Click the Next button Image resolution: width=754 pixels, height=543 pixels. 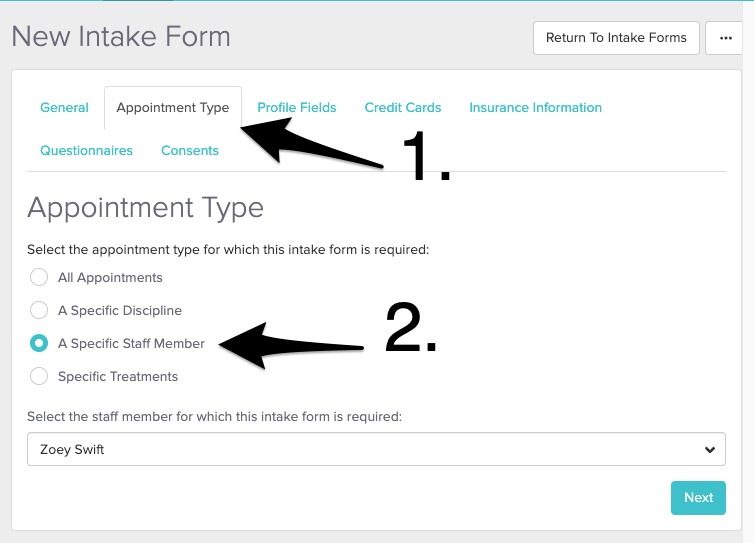[x=698, y=497]
